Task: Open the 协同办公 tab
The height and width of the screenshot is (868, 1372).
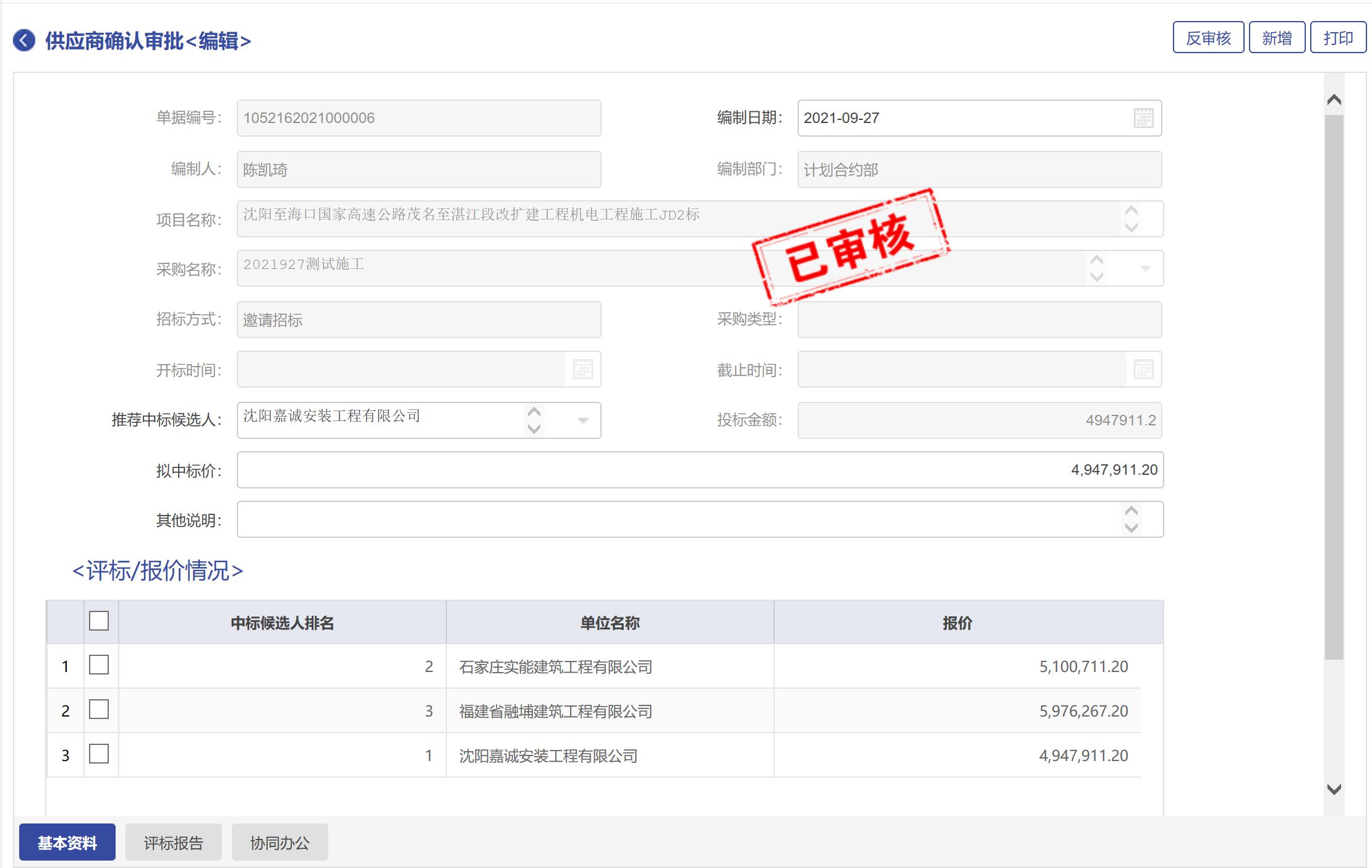Action: pyautogui.click(x=279, y=842)
